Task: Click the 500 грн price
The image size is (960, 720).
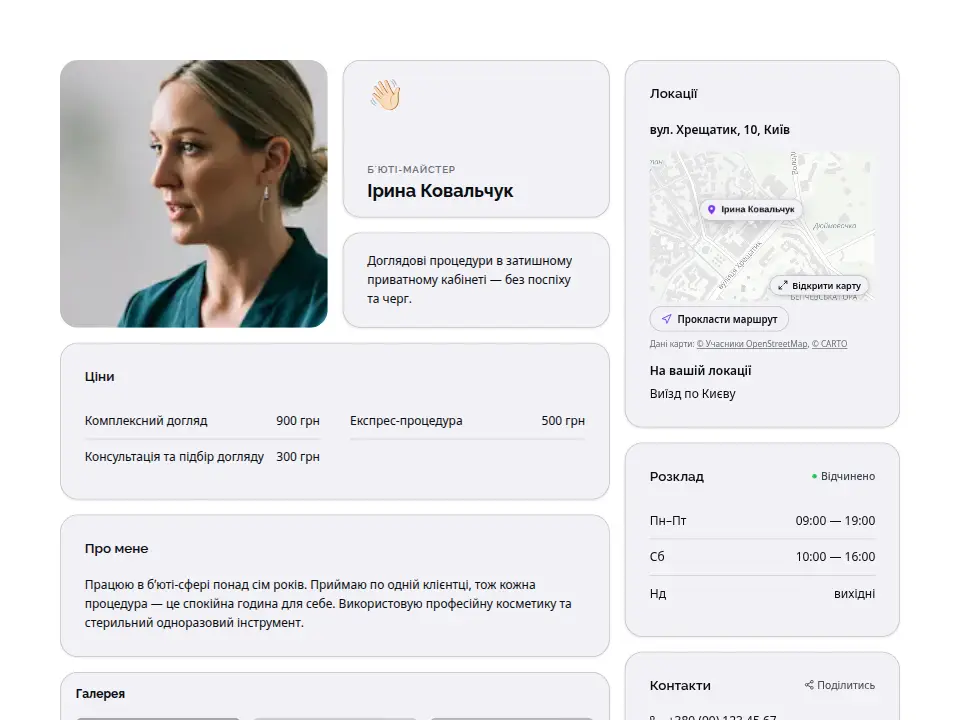Action: pos(563,421)
